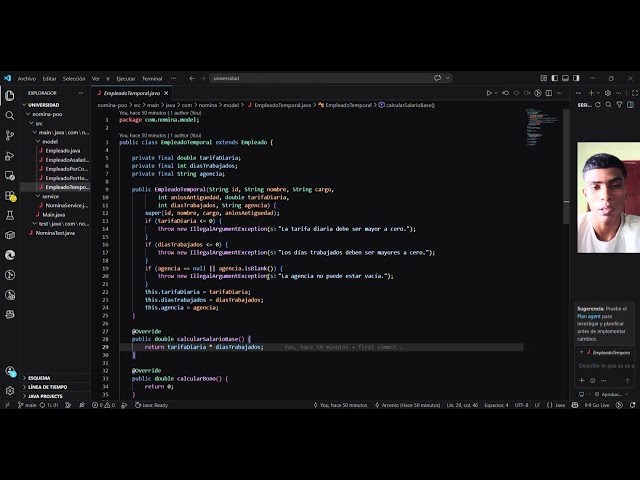The height and width of the screenshot is (480, 640).
Task: Toggle the primary side bar
Action: (x=555, y=78)
